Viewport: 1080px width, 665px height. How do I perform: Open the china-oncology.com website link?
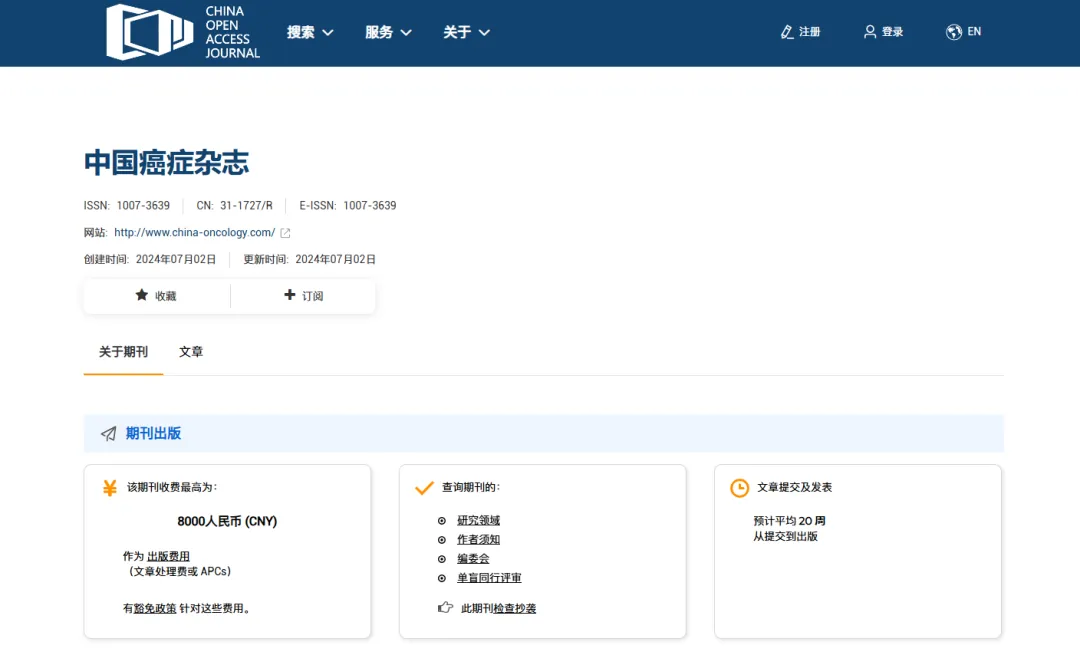coord(195,233)
